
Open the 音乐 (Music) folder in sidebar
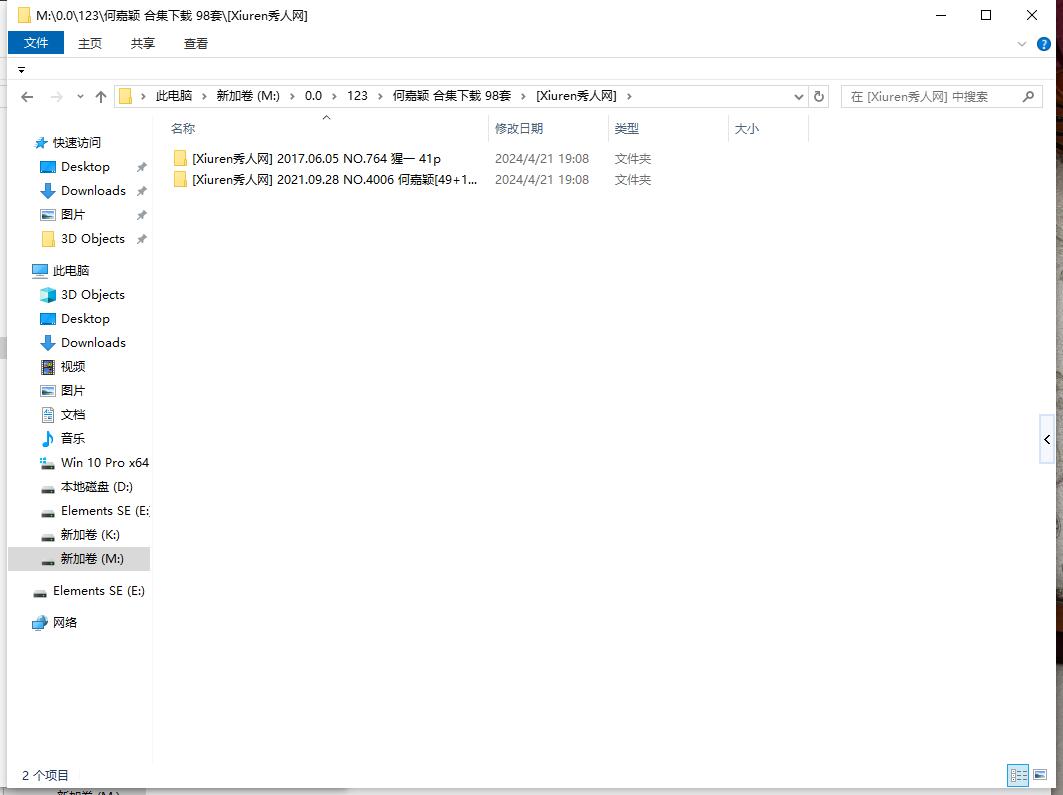(x=73, y=439)
